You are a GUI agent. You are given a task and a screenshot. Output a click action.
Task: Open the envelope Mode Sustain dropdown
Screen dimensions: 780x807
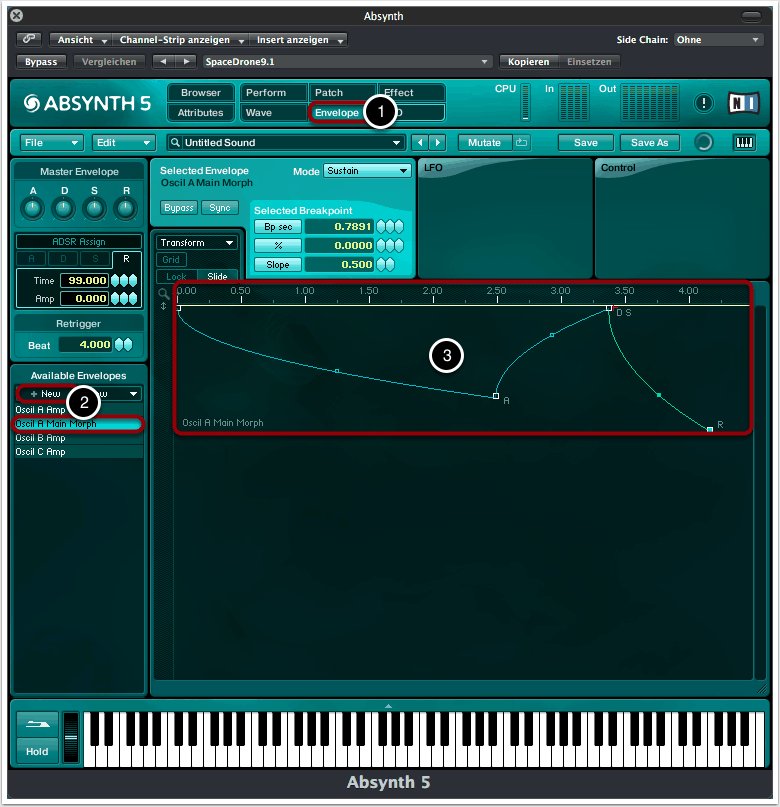367,171
